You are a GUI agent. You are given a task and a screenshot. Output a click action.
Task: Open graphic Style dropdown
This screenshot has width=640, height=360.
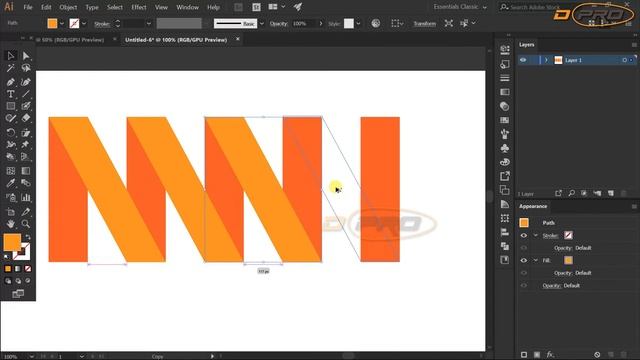tap(358, 24)
